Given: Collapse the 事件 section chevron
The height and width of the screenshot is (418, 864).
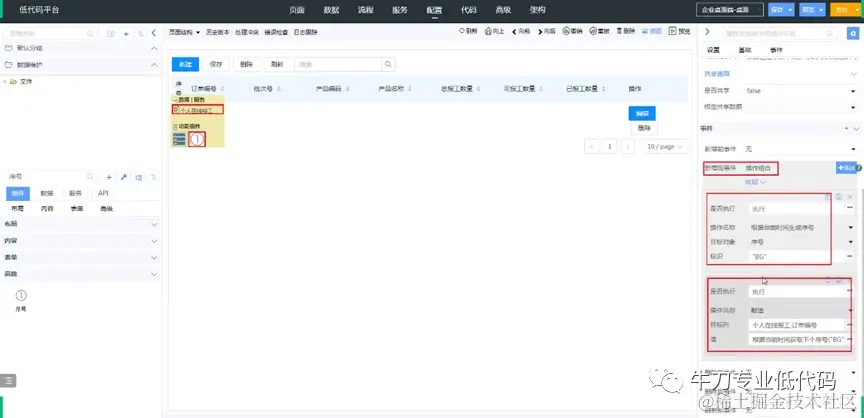Looking at the screenshot, I should tap(855, 128).
